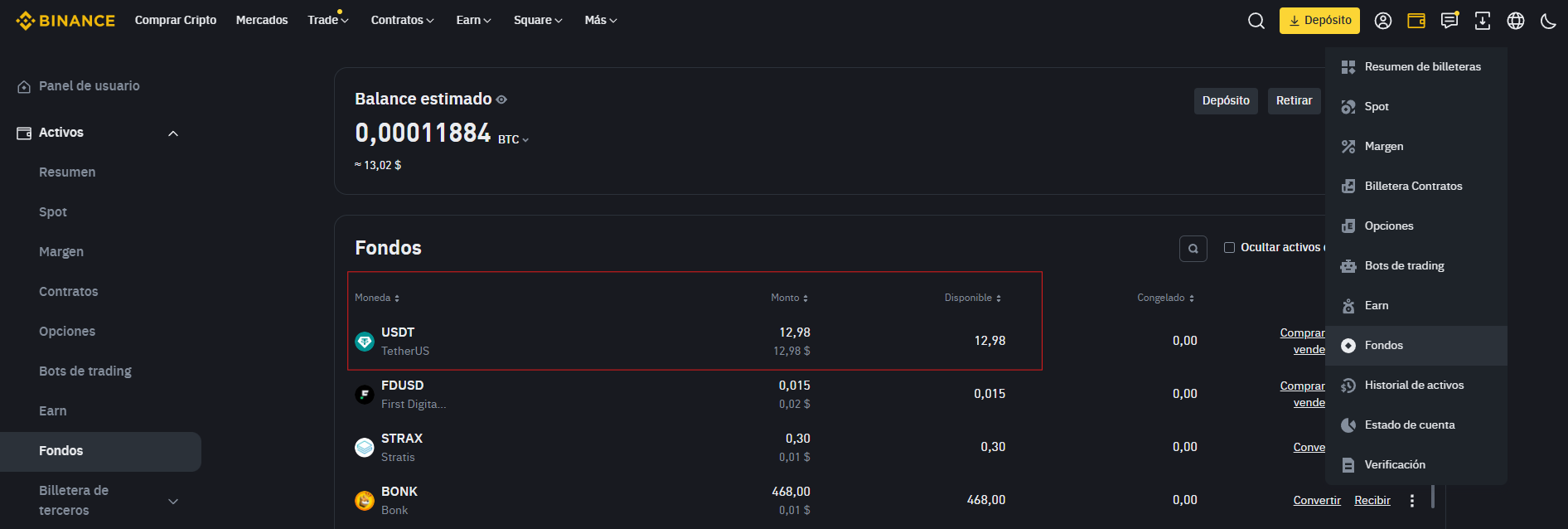Screen dimensions: 1568x529
Task: Click the FDUSD coin icon
Action: click(x=365, y=395)
